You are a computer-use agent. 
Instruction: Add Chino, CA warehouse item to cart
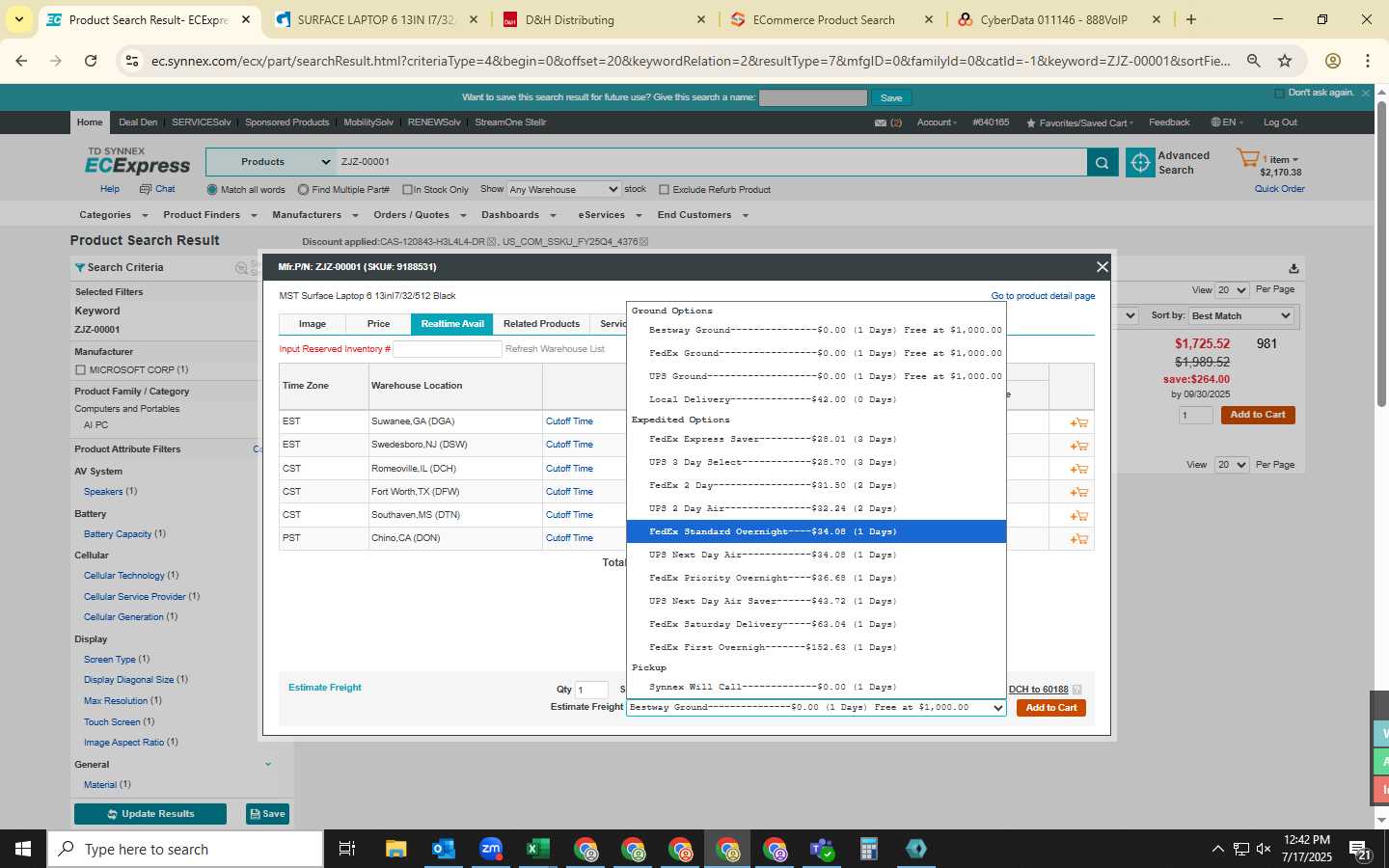pos(1078,539)
